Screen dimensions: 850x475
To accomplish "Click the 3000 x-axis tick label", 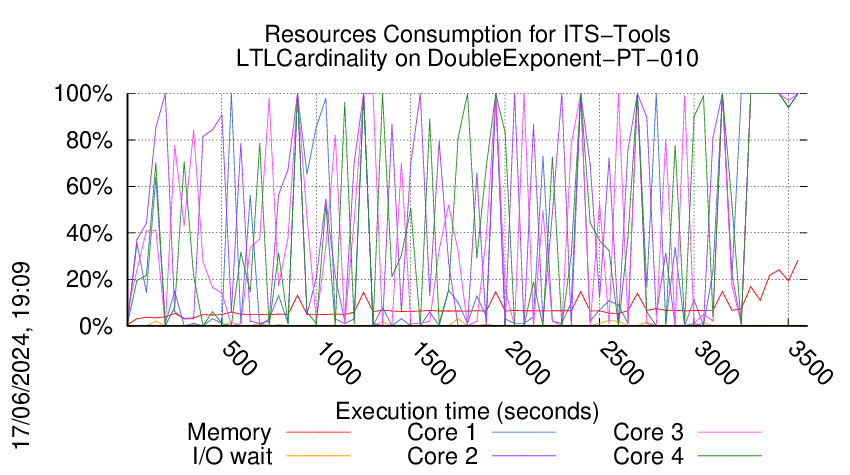I will (x=716, y=363).
